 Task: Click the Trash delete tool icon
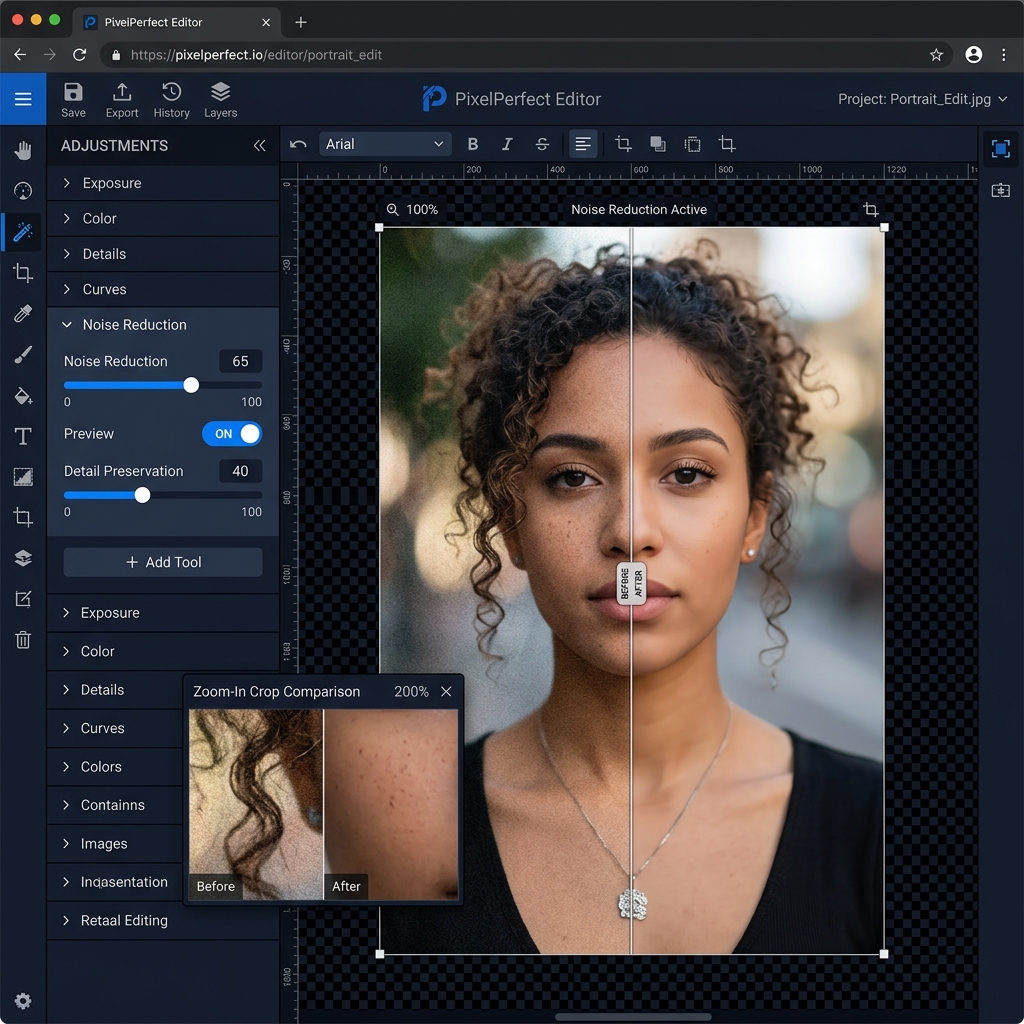[x=23, y=640]
